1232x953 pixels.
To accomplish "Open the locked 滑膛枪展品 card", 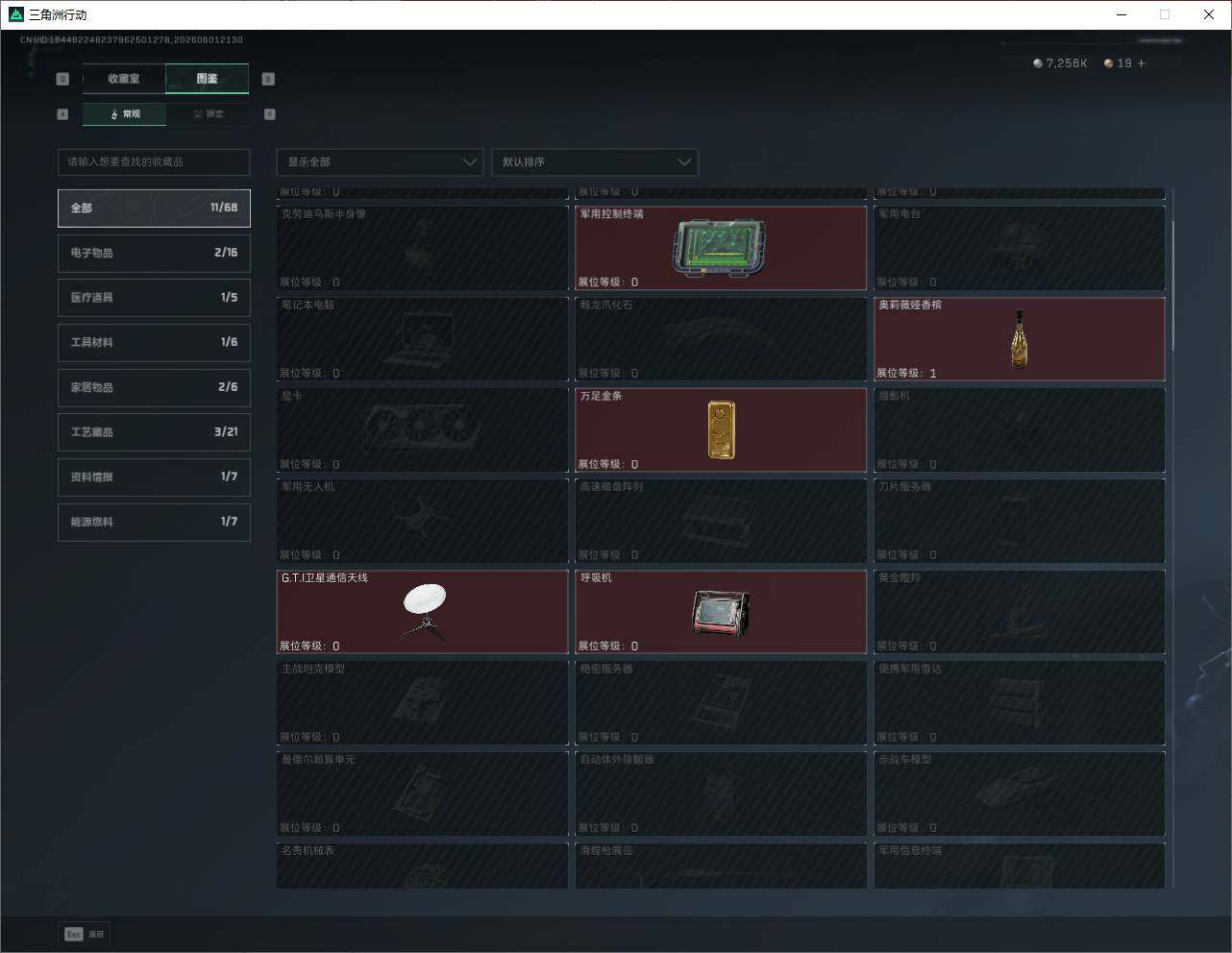I will [x=721, y=866].
